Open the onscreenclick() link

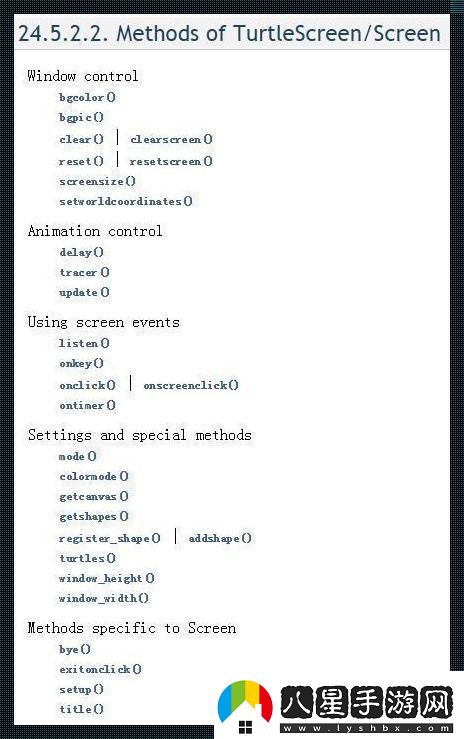191,386
